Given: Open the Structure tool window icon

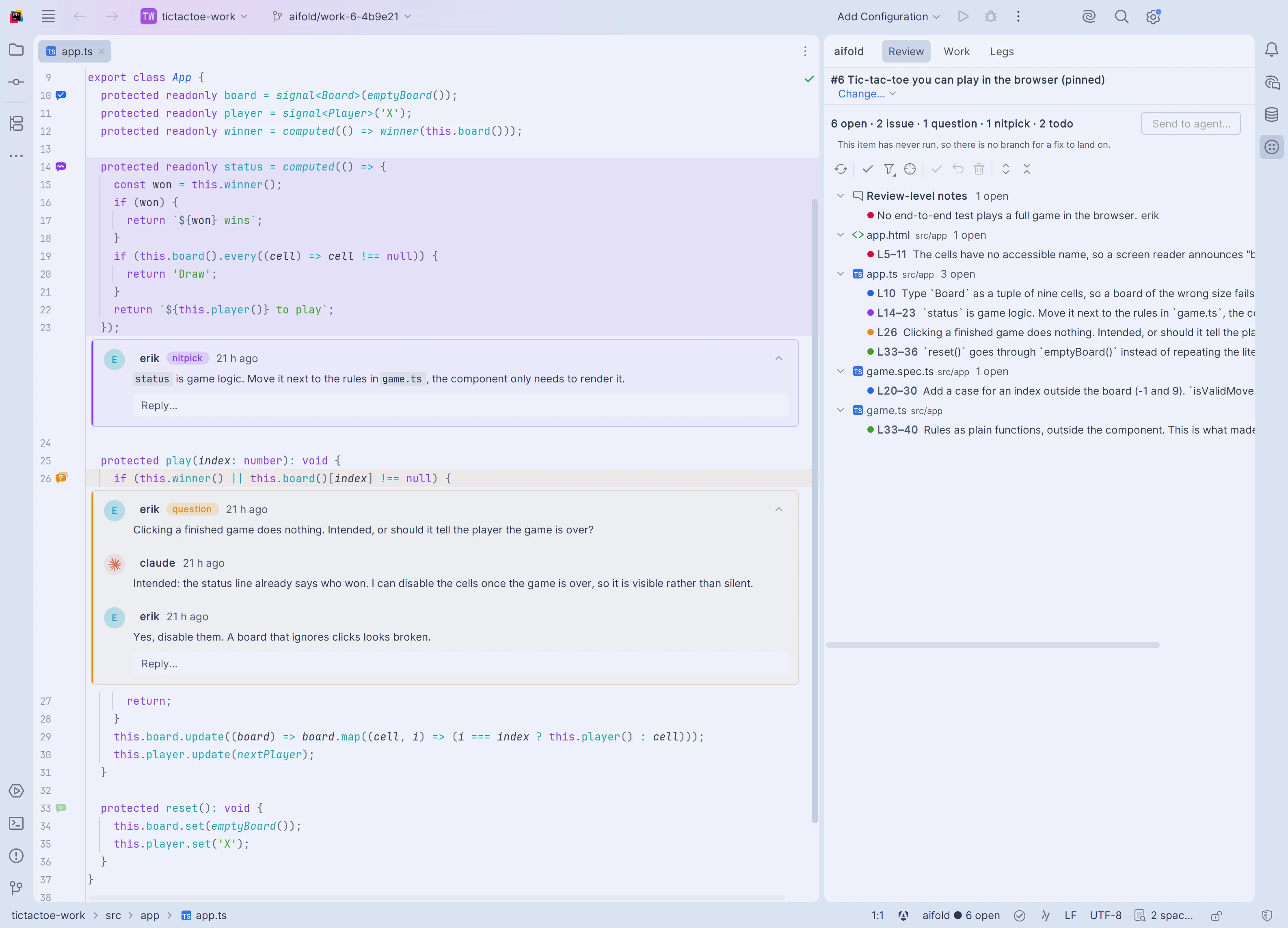Looking at the screenshot, I should click(x=17, y=123).
